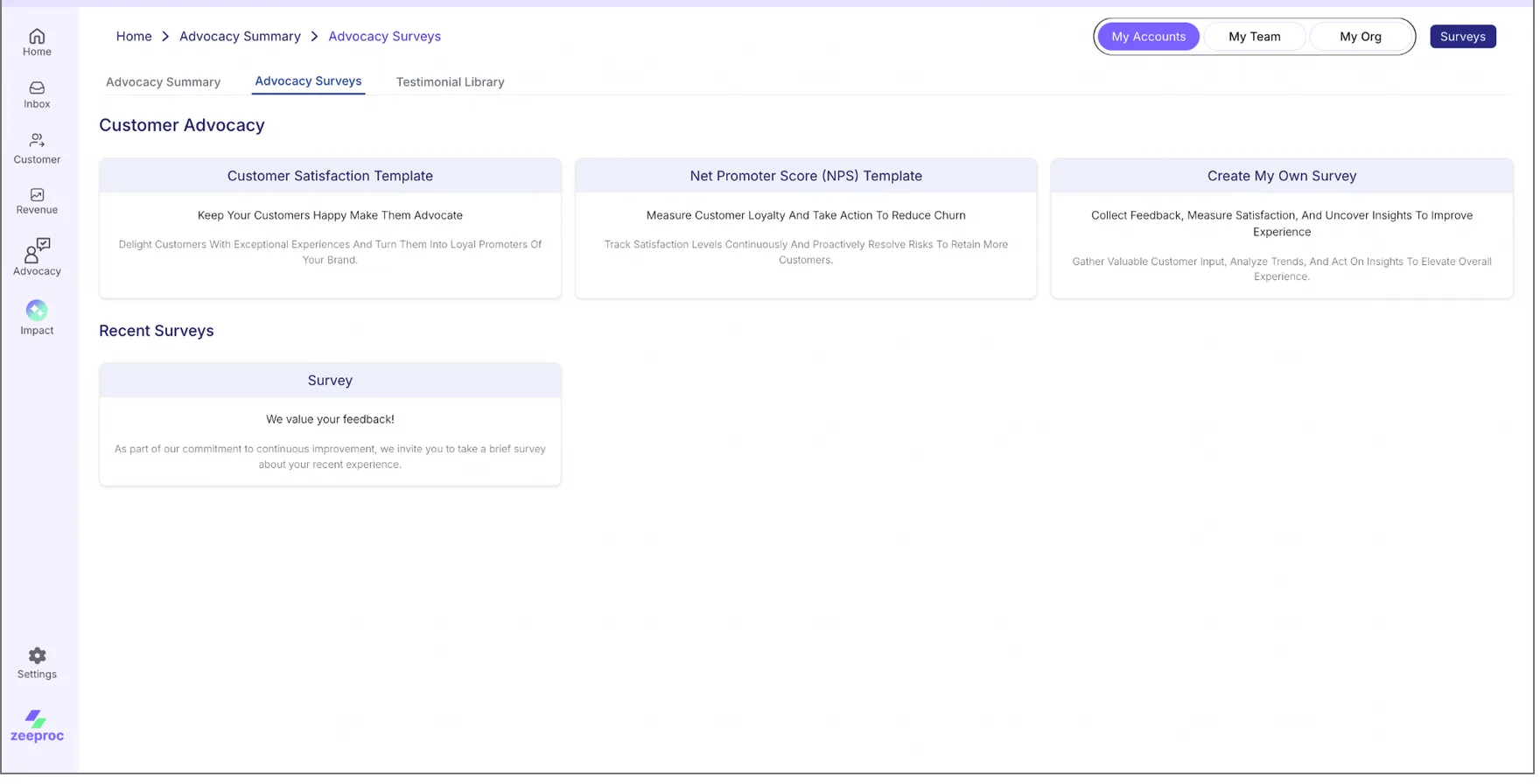
Task: Click the Surveys button
Action: point(1462,36)
